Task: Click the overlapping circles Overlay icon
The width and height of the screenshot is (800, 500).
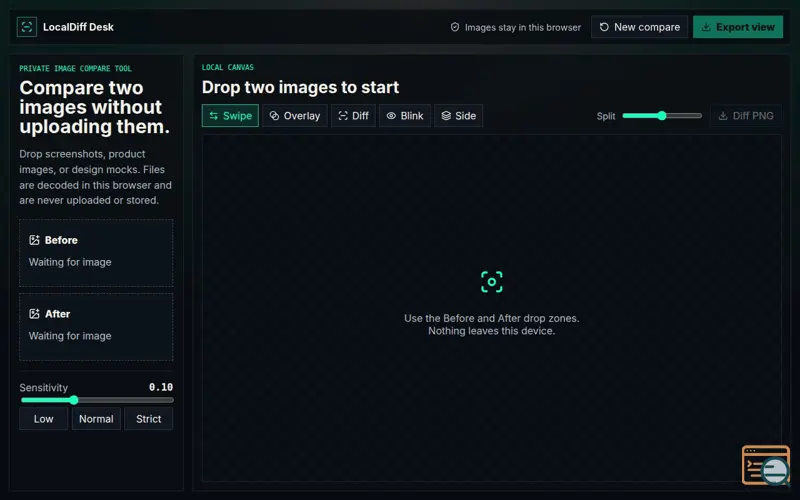Action: click(274, 116)
